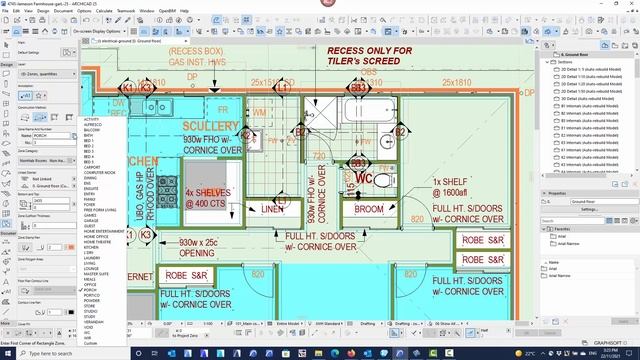Collapse the Favorites folder tree

544,229
